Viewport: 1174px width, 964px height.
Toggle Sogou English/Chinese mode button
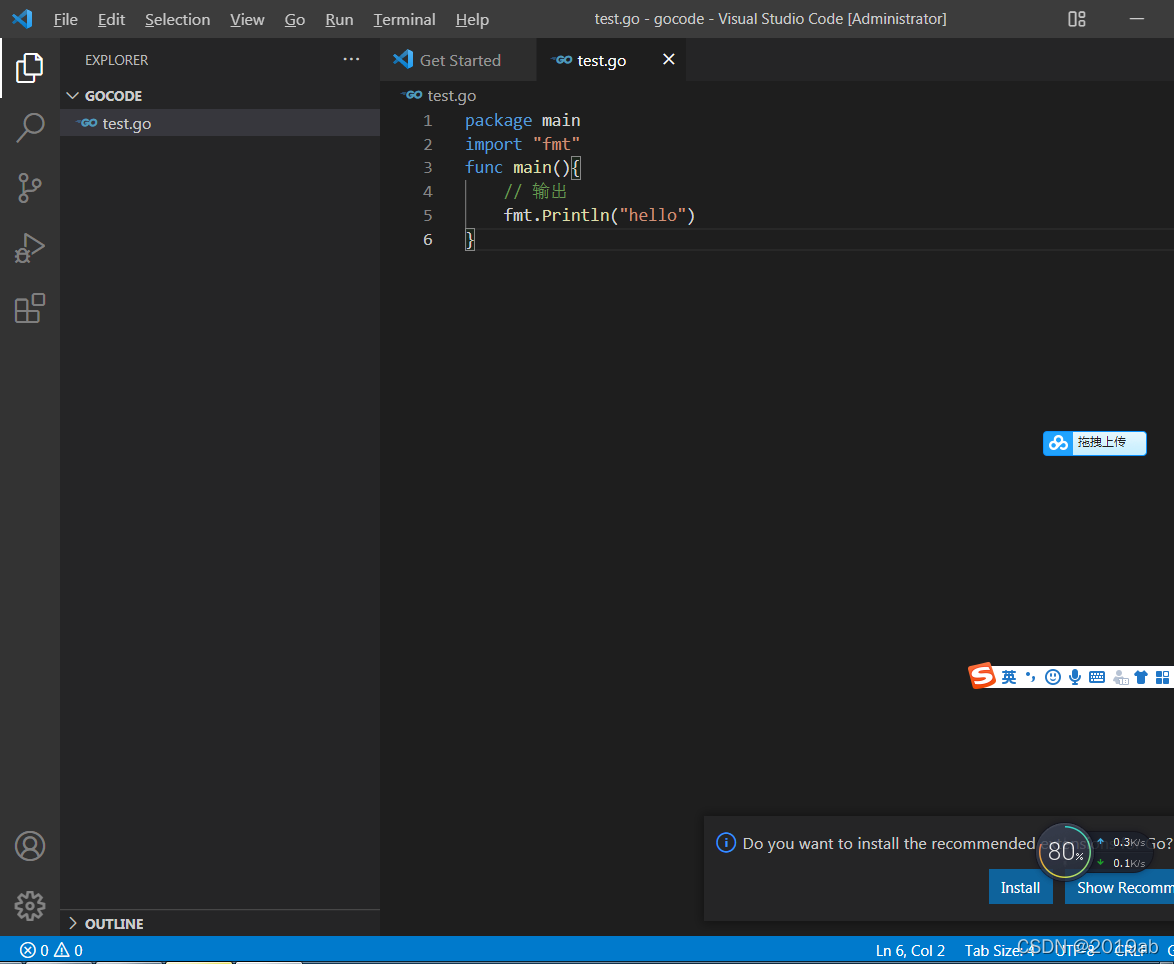coord(1009,677)
